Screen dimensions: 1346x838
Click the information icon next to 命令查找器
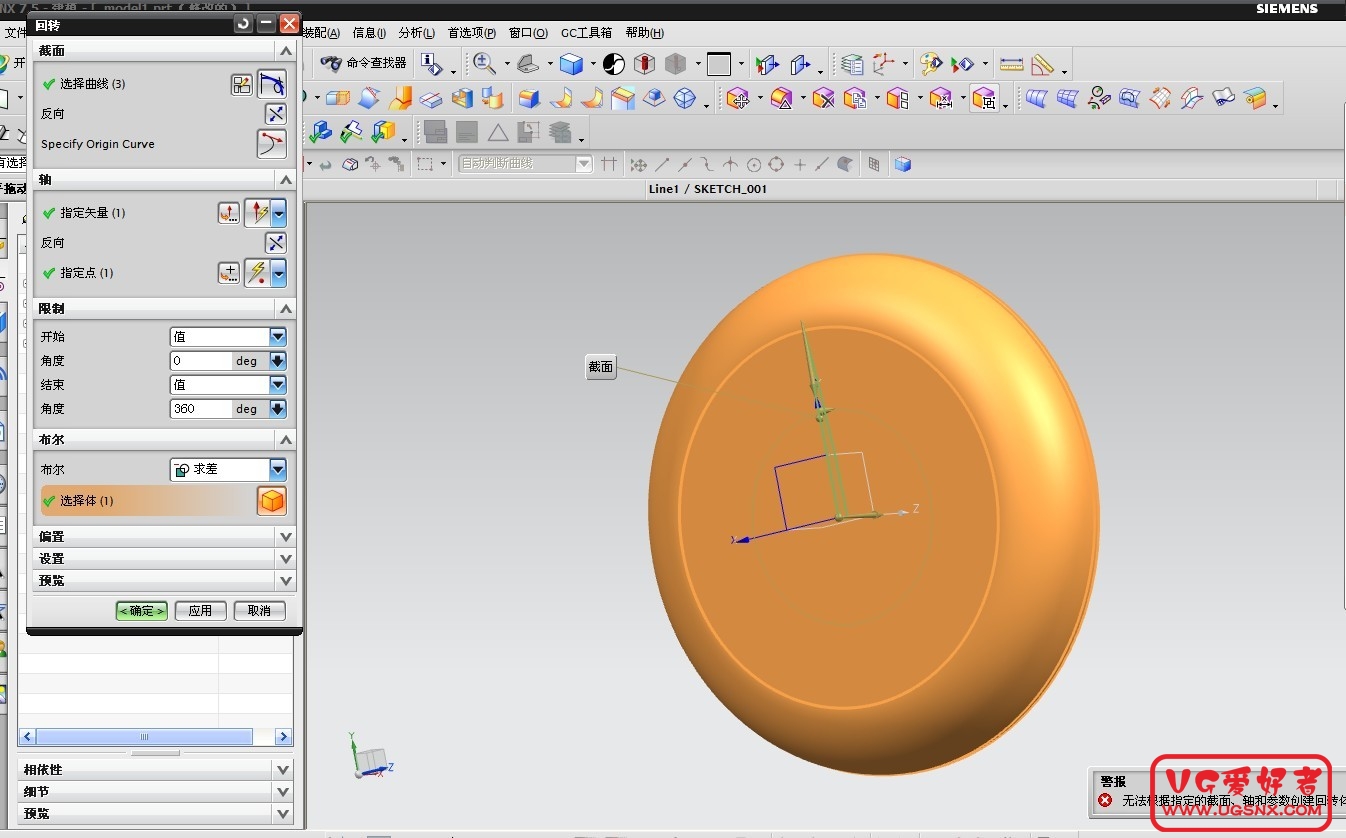[431, 64]
